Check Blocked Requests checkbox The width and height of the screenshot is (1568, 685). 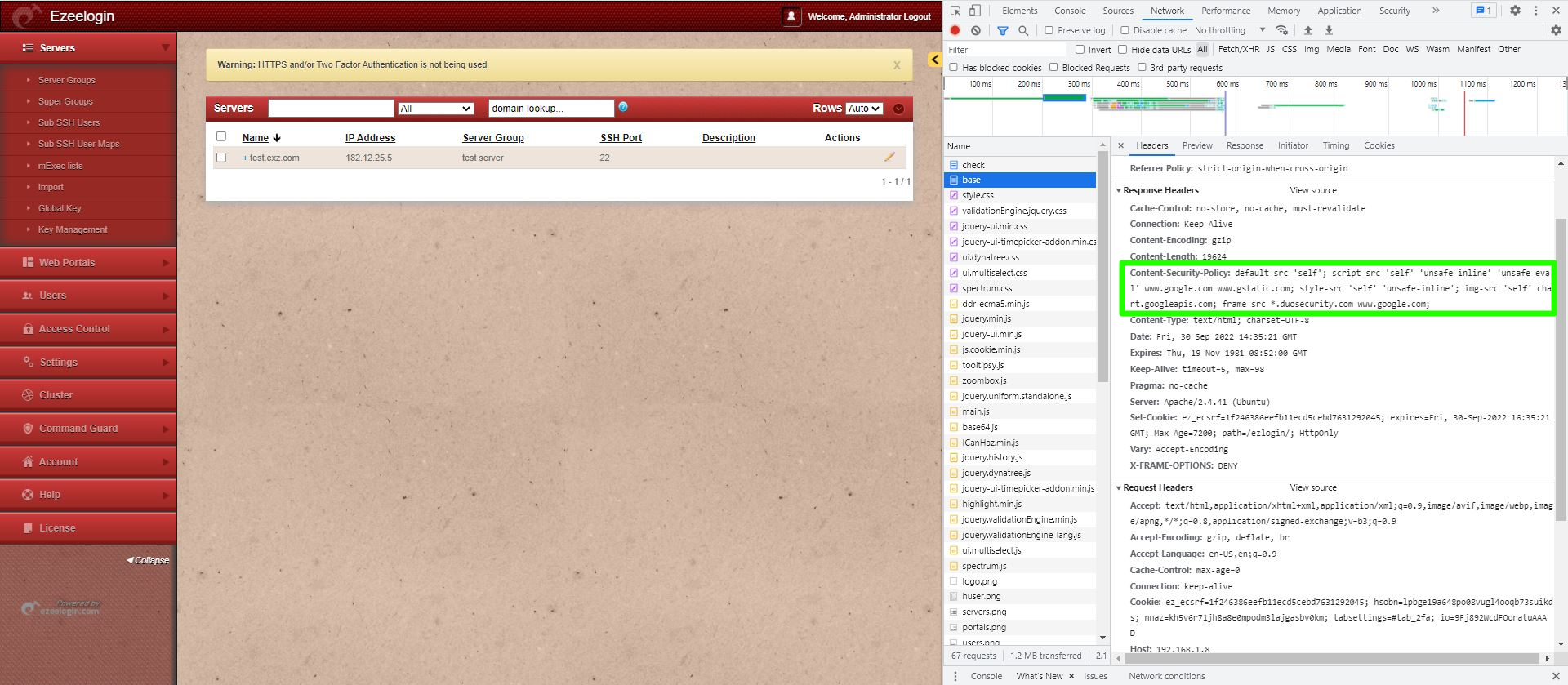pyautogui.click(x=1053, y=68)
